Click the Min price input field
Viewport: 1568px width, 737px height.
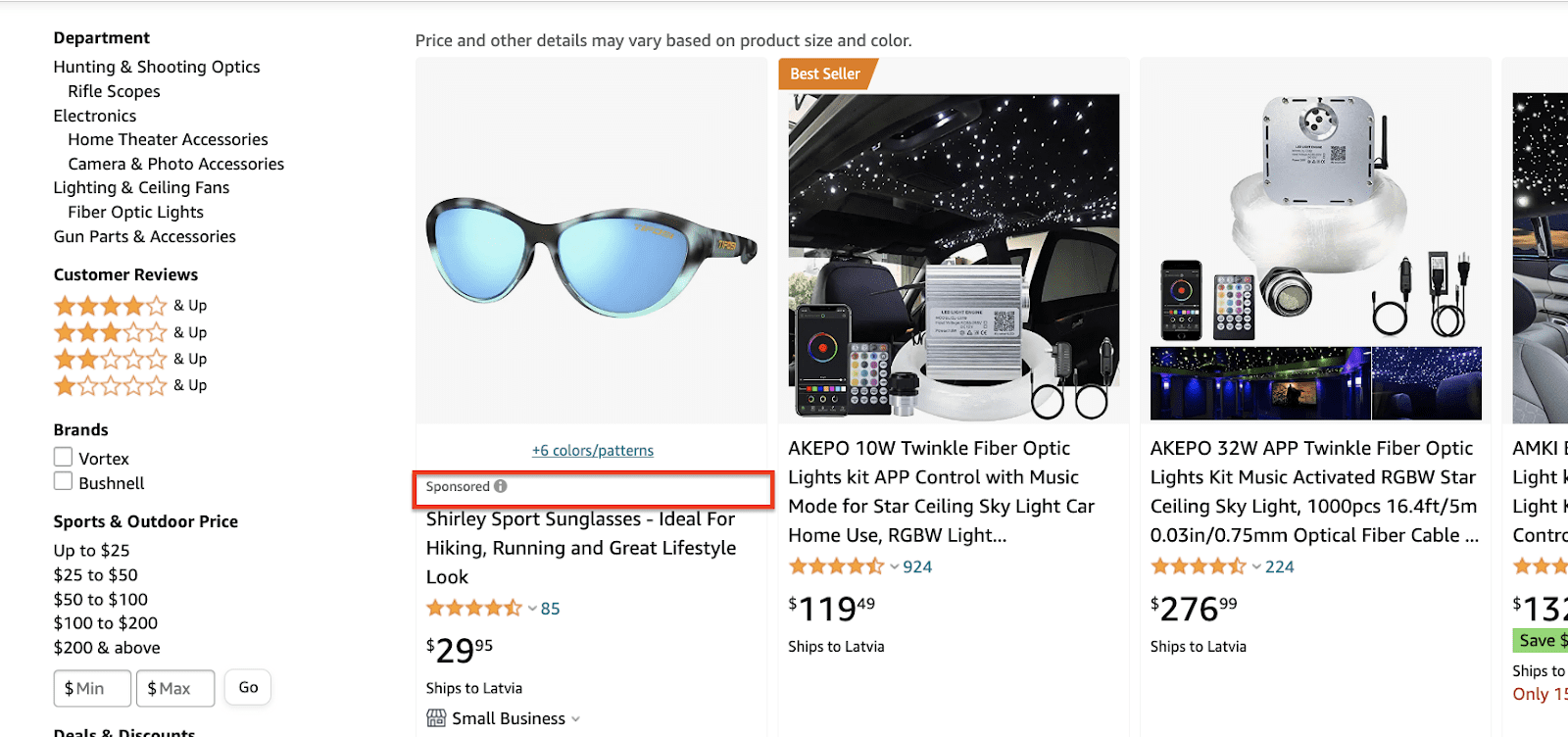coord(92,688)
